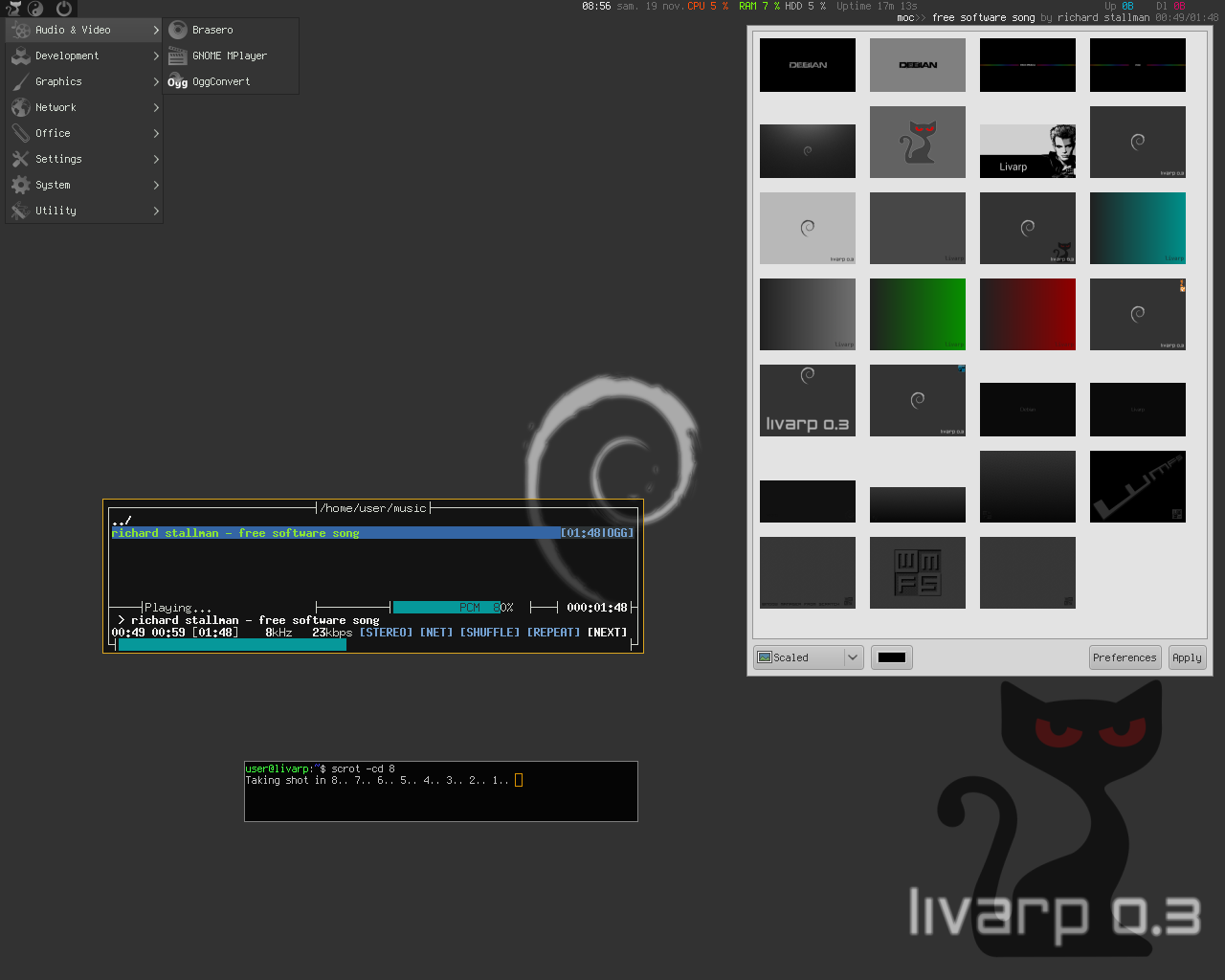1225x980 pixels.
Task: Click the 'Playing...' status label
Action: 178,608
